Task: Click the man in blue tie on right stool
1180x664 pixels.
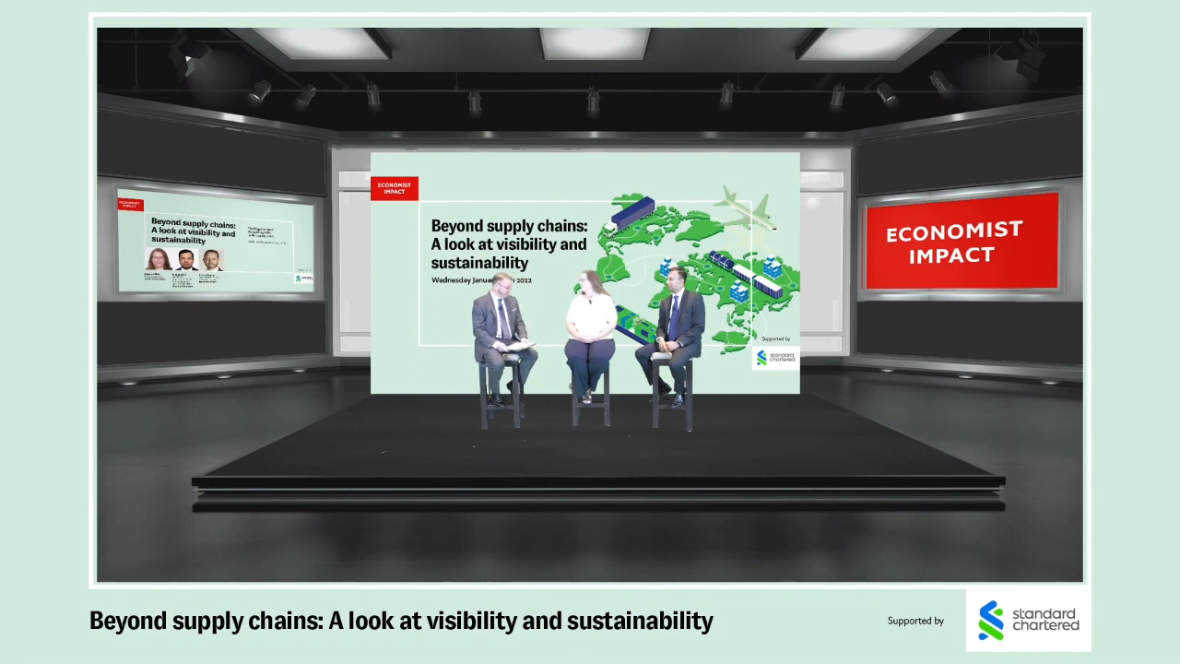Action: tap(672, 337)
